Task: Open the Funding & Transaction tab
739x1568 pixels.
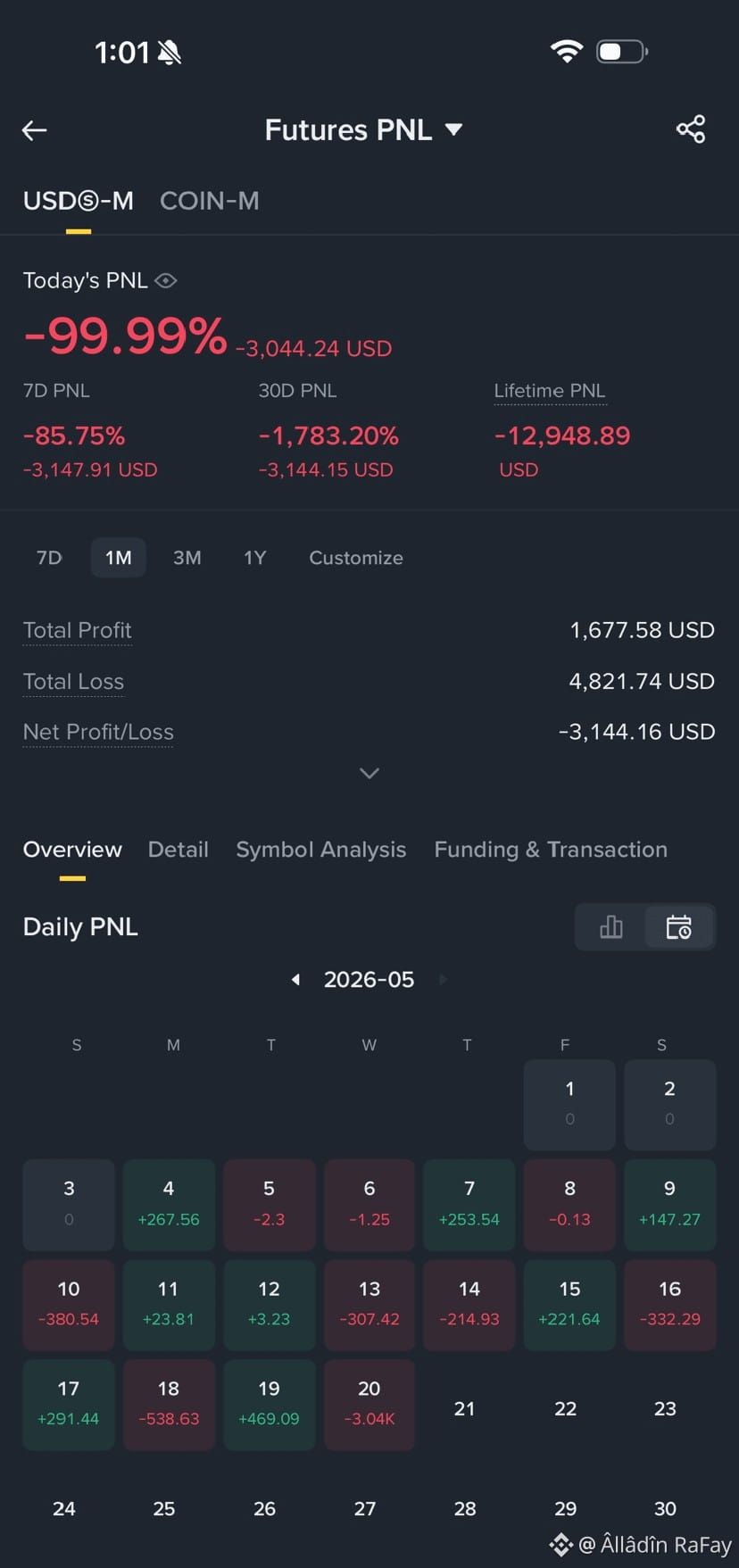Action: (x=551, y=850)
